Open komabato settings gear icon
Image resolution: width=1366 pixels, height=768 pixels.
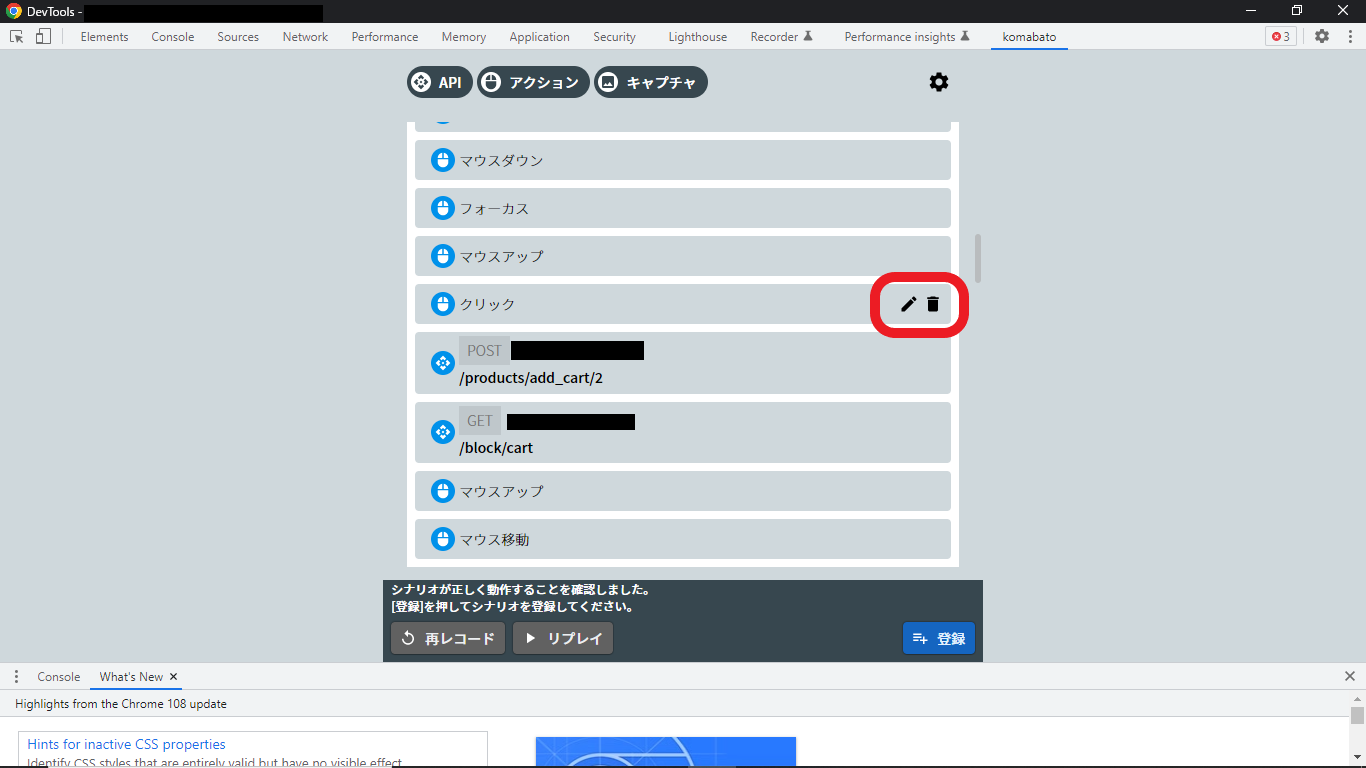tap(938, 82)
